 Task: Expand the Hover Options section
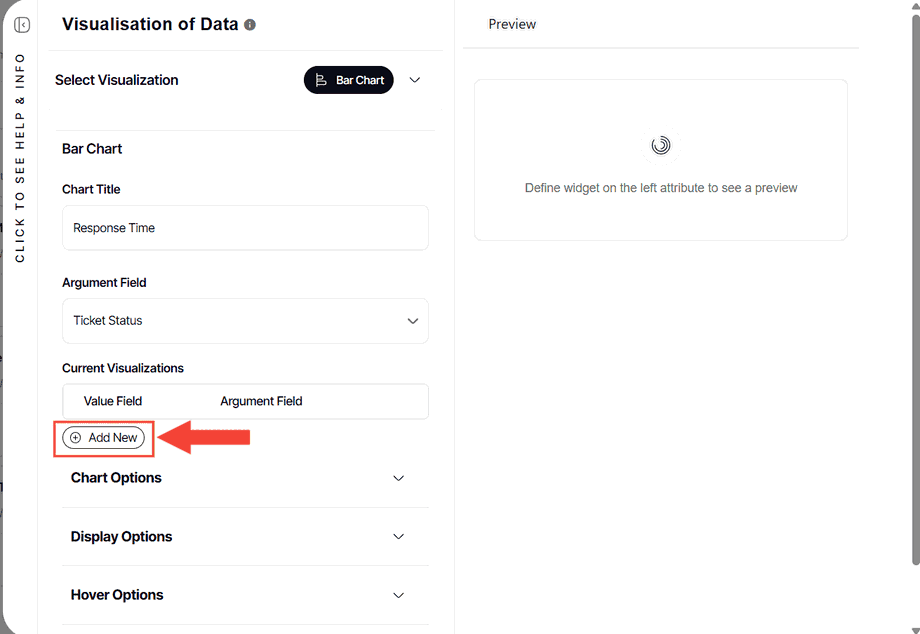[x=398, y=595]
